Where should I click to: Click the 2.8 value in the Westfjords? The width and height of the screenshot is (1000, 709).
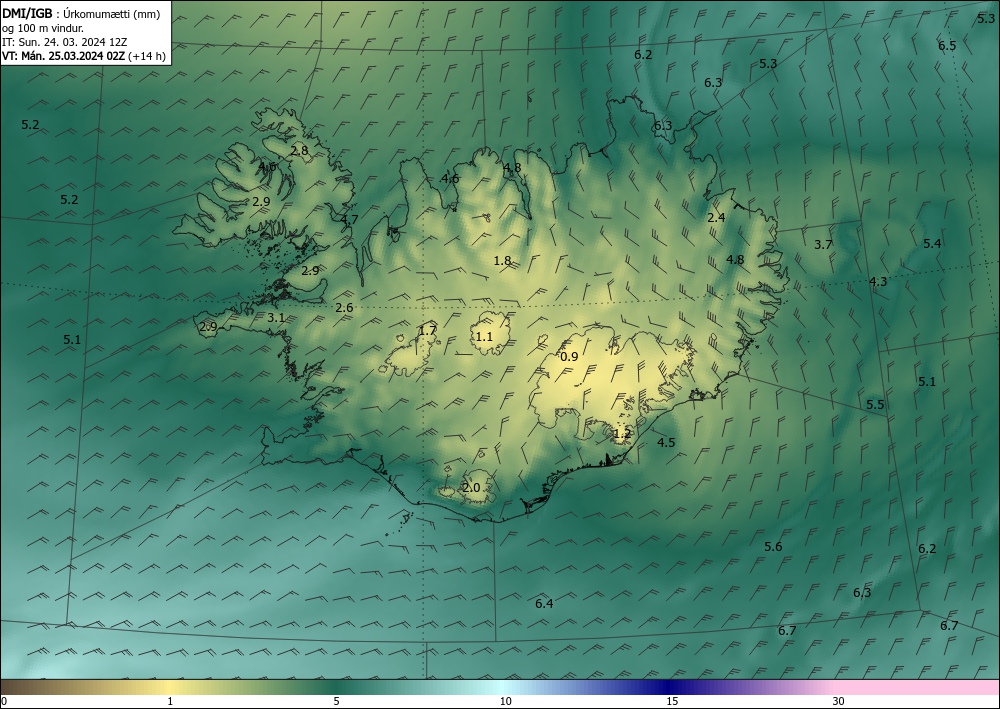pos(299,150)
